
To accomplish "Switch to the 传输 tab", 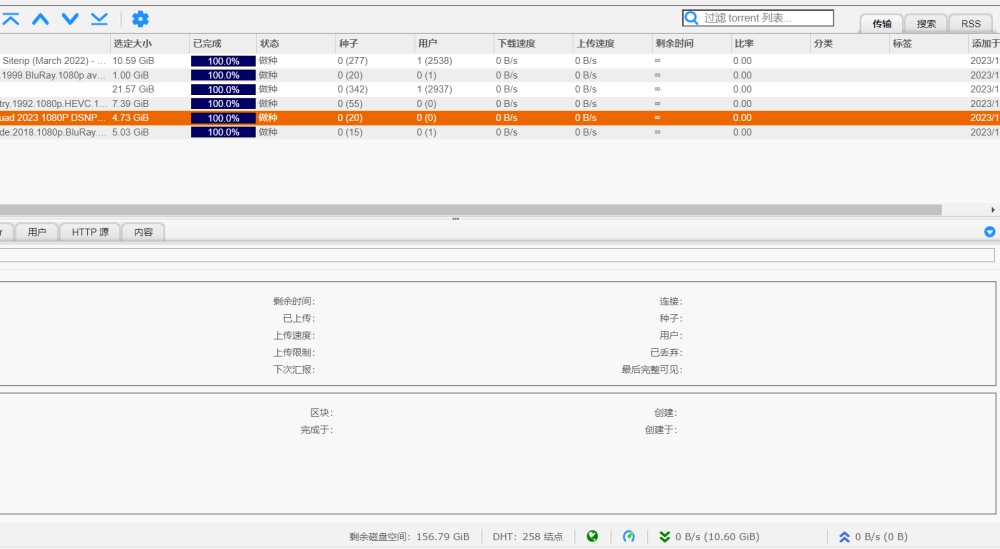I will click(x=882, y=24).
